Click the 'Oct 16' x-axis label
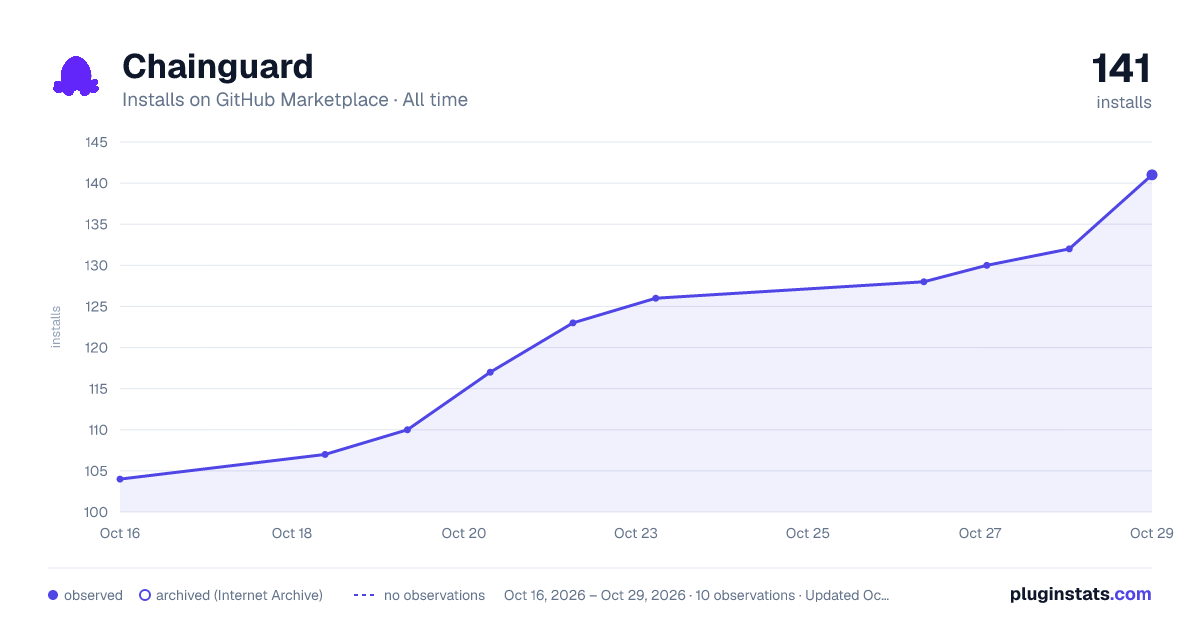Screen dimensions: 1200x630 (x=120, y=533)
